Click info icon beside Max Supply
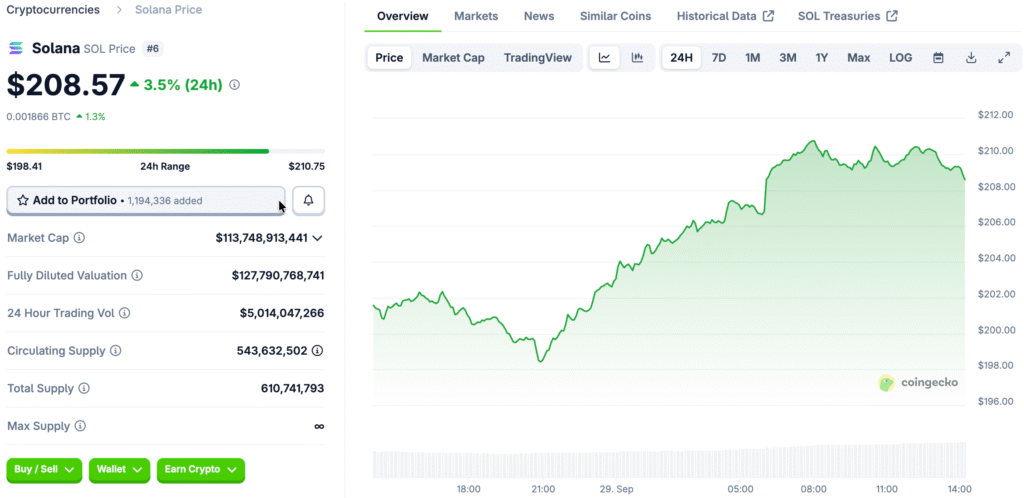1024x498 pixels. (x=80, y=426)
